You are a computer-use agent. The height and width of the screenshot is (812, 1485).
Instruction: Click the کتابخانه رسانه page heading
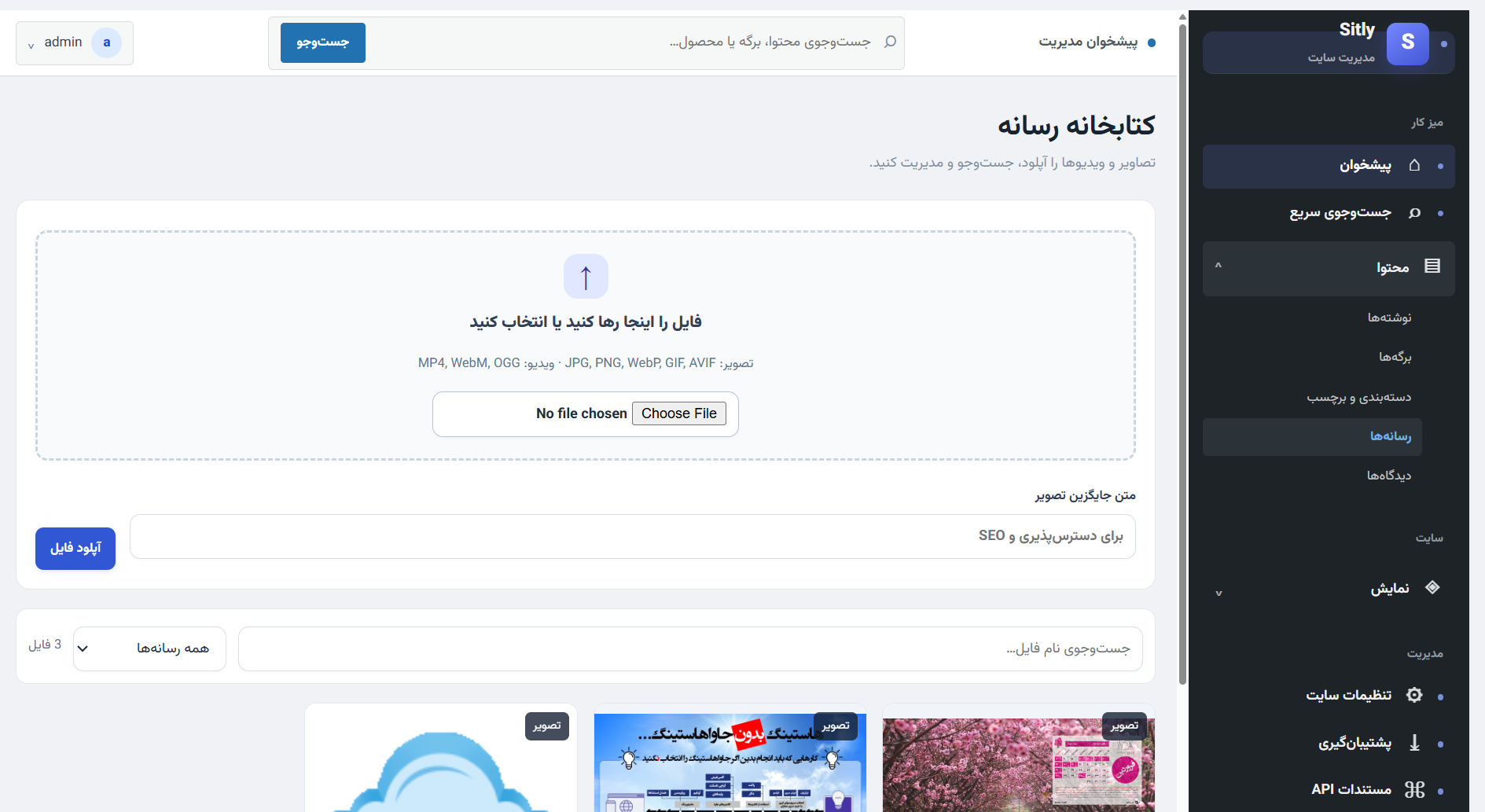1076,126
